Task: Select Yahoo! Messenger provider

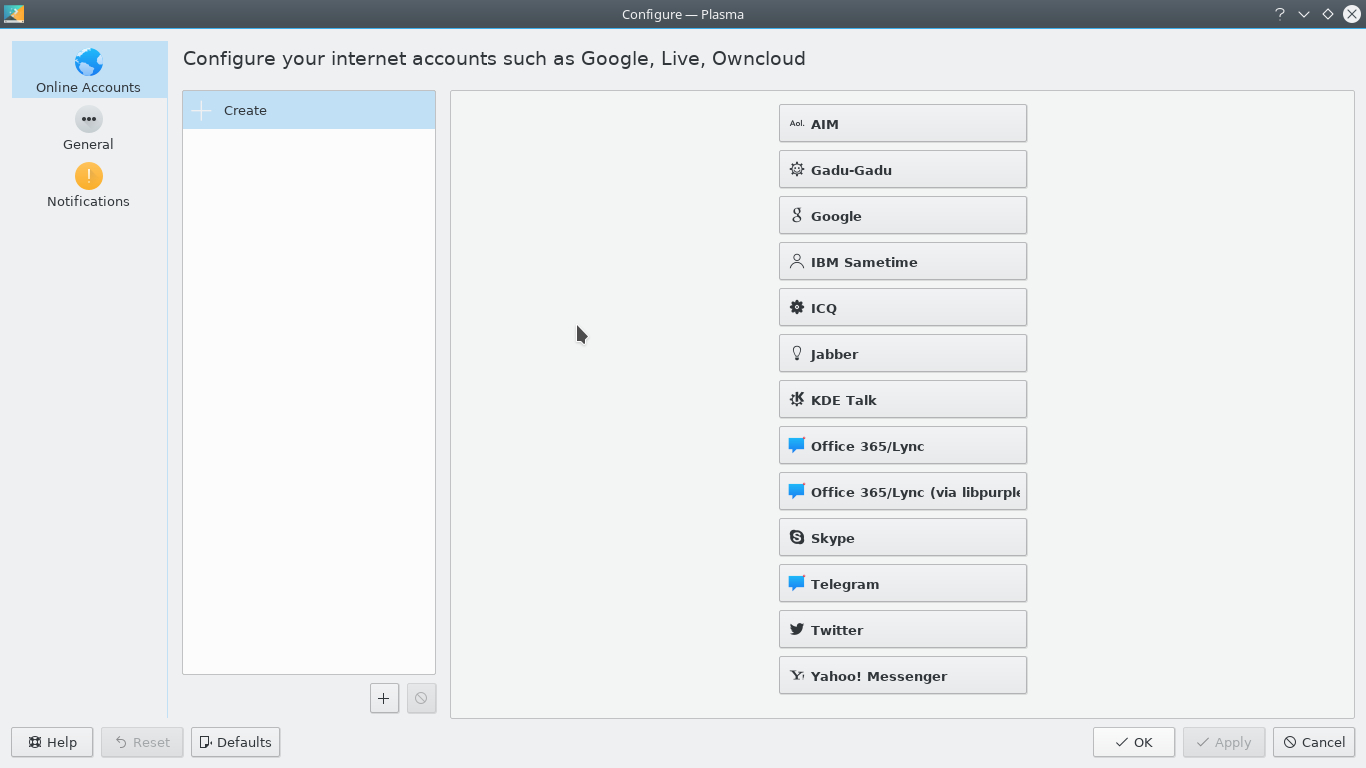Action: pyautogui.click(x=903, y=675)
